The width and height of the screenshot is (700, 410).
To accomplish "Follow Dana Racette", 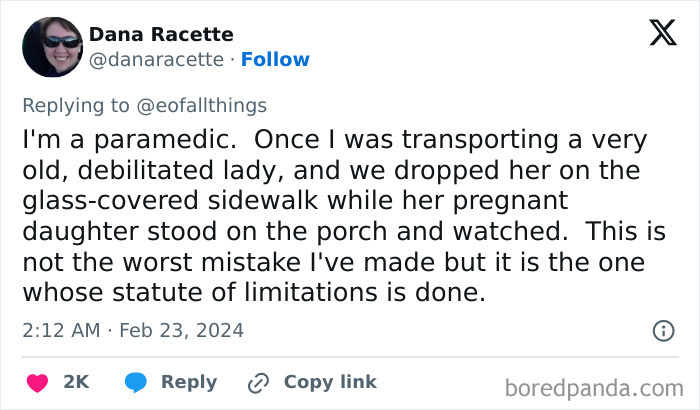I will [x=275, y=59].
